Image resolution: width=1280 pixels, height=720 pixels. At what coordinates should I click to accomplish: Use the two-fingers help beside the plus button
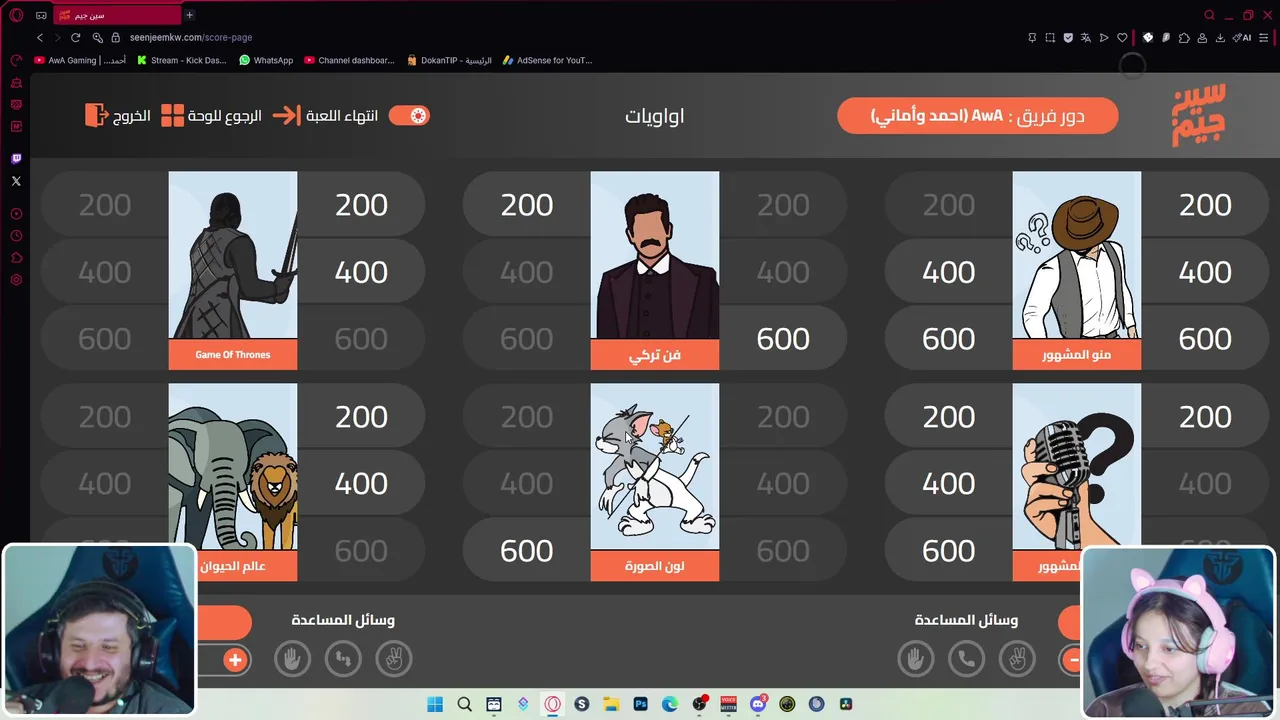394,659
